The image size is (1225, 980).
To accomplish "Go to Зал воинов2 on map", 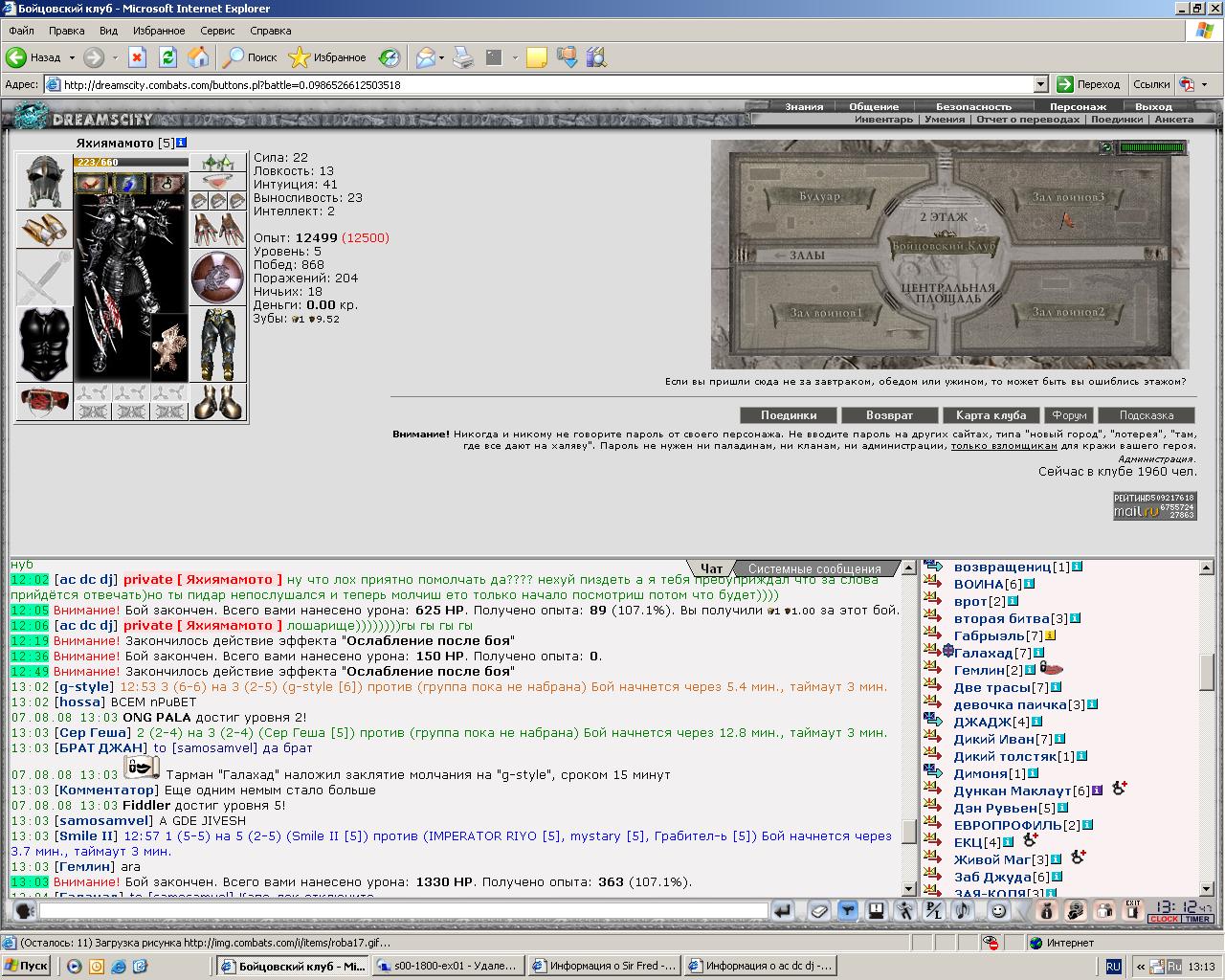I will (x=1069, y=312).
